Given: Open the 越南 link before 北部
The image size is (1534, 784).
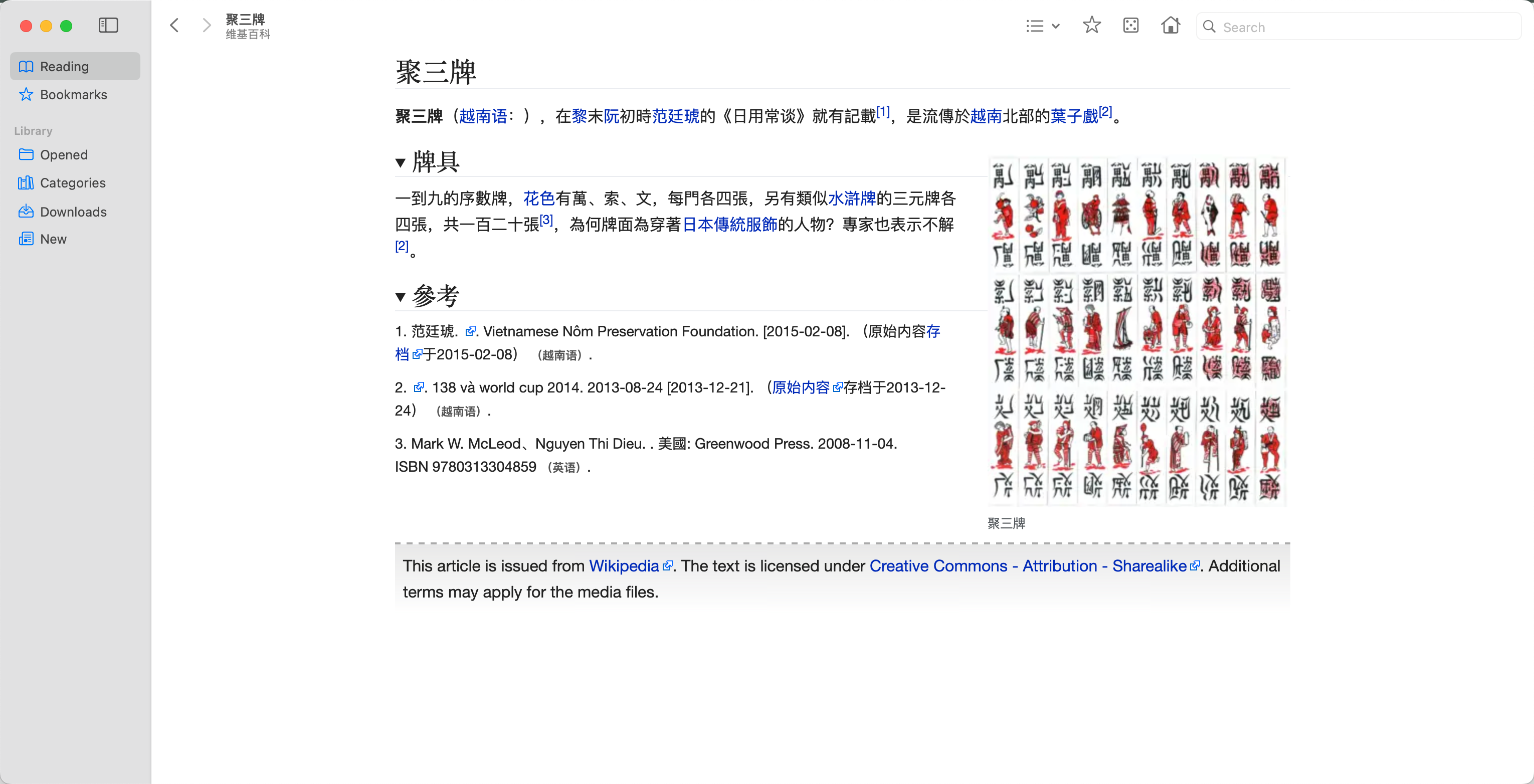Looking at the screenshot, I should point(986,116).
